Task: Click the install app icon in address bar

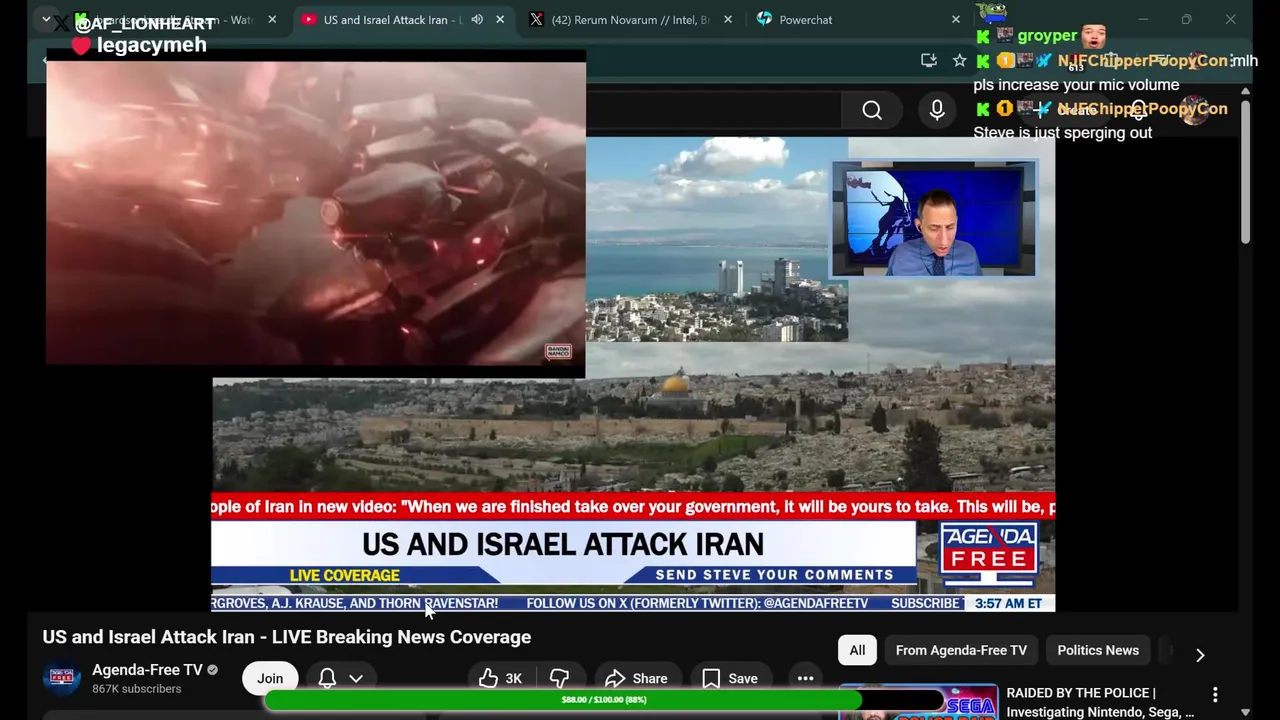Action: coord(929,60)
